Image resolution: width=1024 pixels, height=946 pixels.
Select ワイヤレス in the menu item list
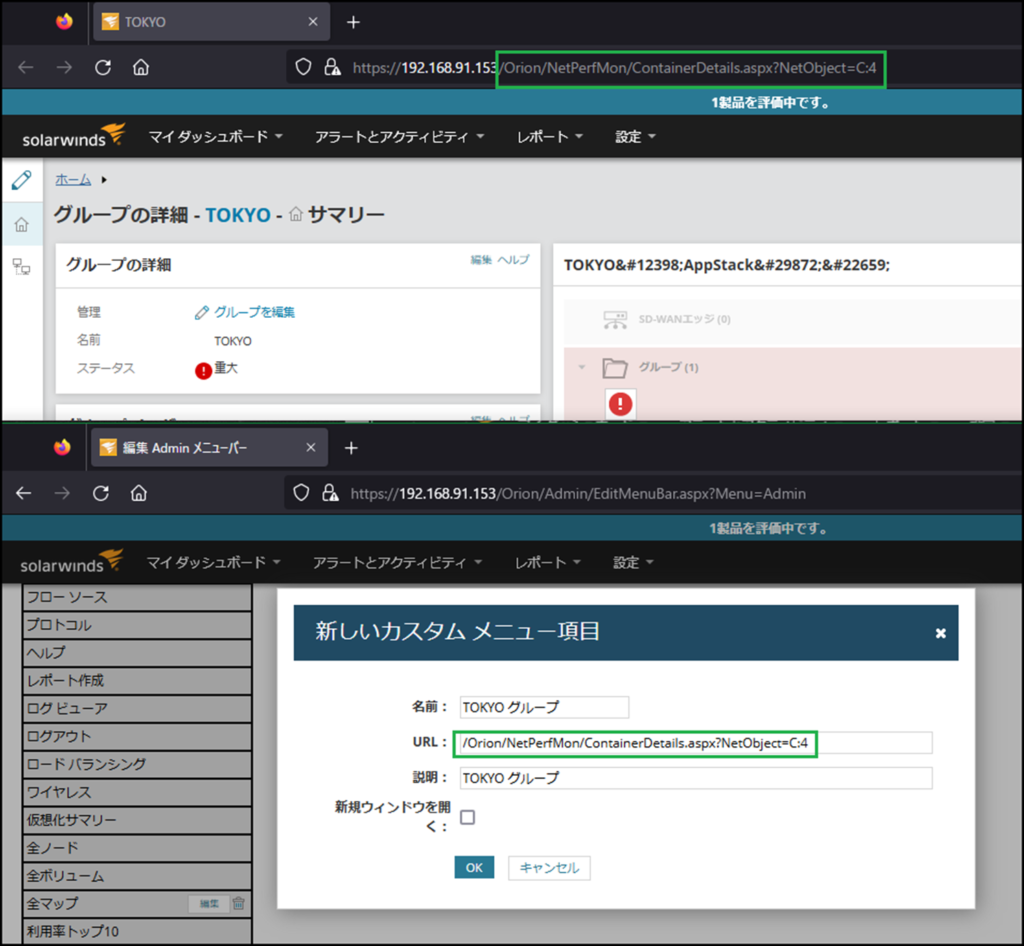(x=137, y=792)
